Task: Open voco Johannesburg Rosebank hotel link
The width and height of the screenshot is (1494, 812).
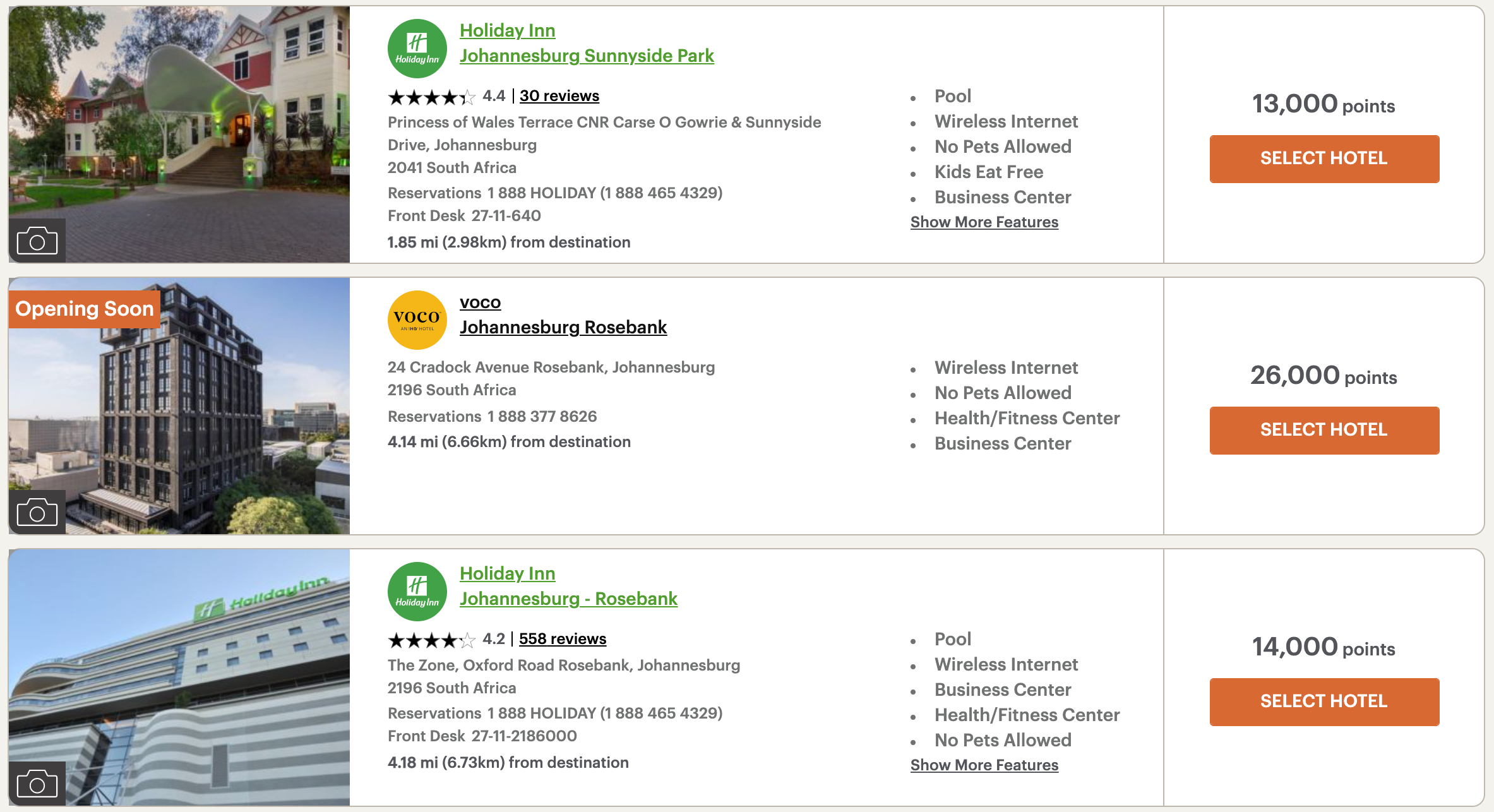Action: coord(563,327)
